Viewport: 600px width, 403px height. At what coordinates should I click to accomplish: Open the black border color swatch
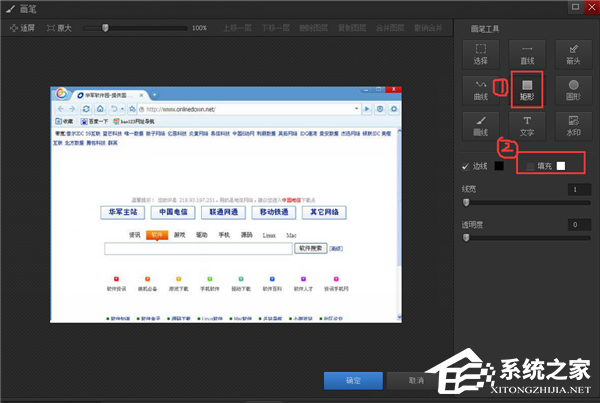tap(499, 166)
